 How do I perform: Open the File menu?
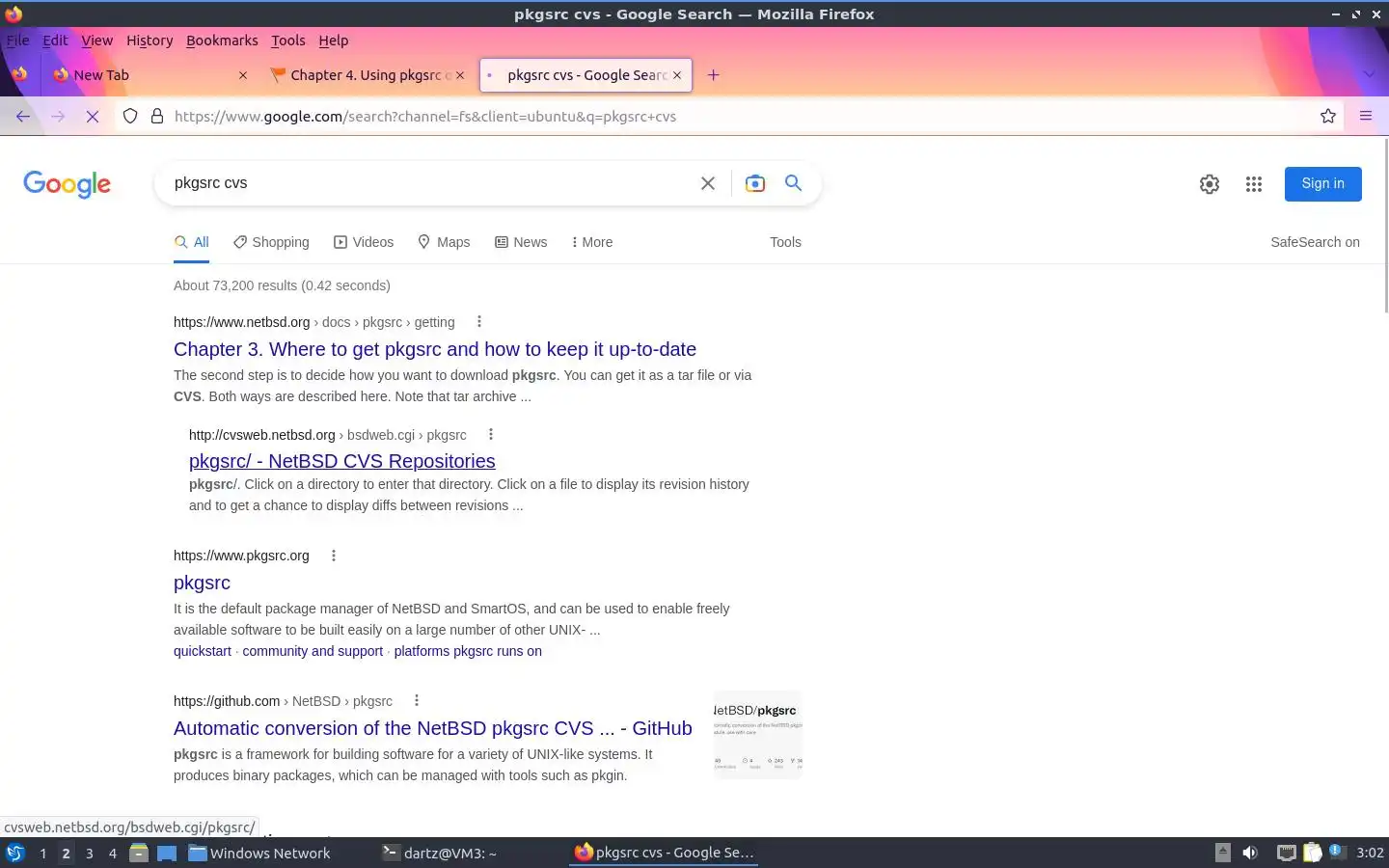point(17,41)
